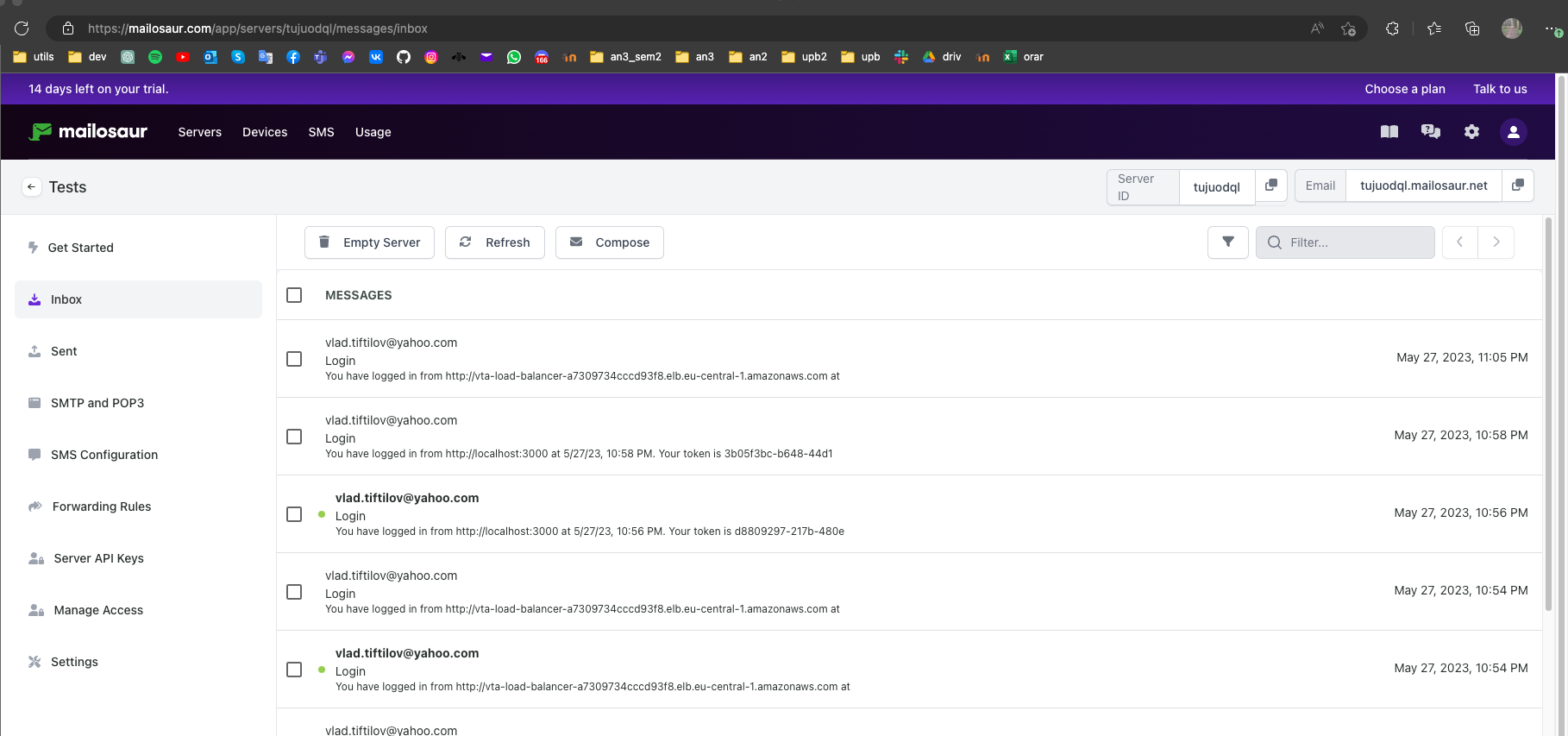Viewport: 1568px width, 736px height.
Task: Open the Google Drive bookmark labeled driv
Action: point(942,57)
